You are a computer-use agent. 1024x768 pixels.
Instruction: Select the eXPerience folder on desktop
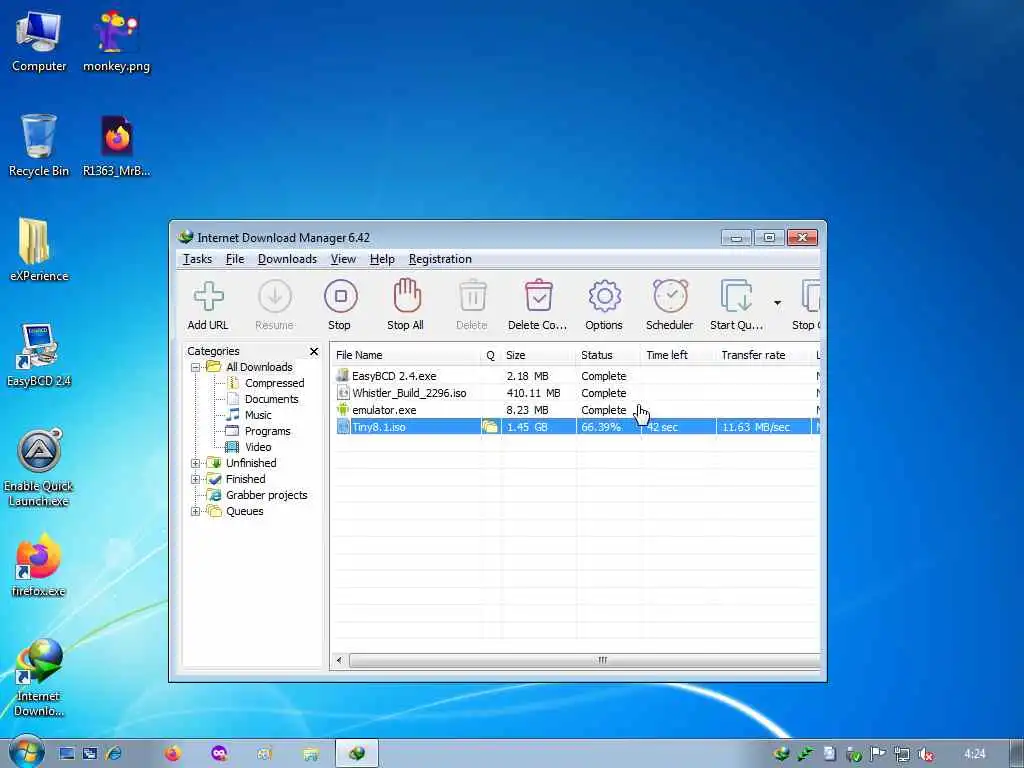[x=39, y=249]
